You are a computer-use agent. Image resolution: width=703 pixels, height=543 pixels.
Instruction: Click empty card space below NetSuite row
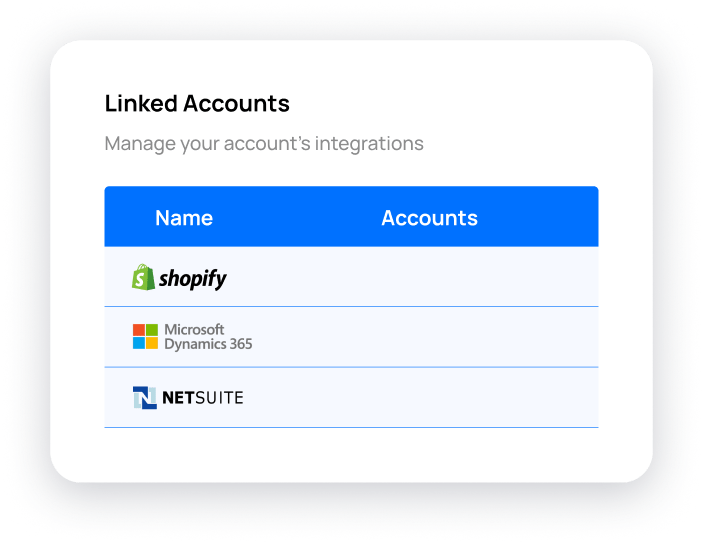pyautogui.click(x=350, y=455)
